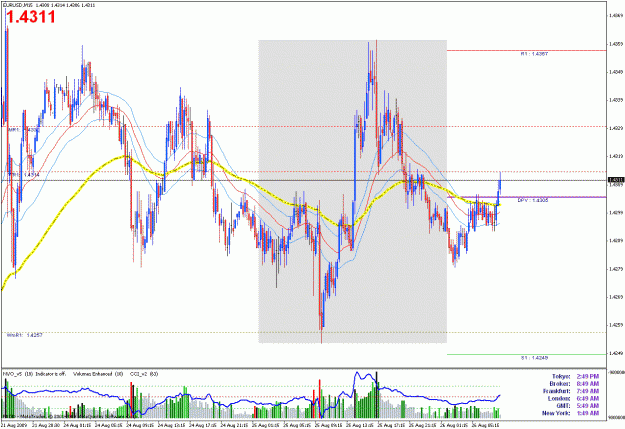625x429 pixels.
Task: Click the tall black volume bar at the indicator peak
Action: click(377, 395)
